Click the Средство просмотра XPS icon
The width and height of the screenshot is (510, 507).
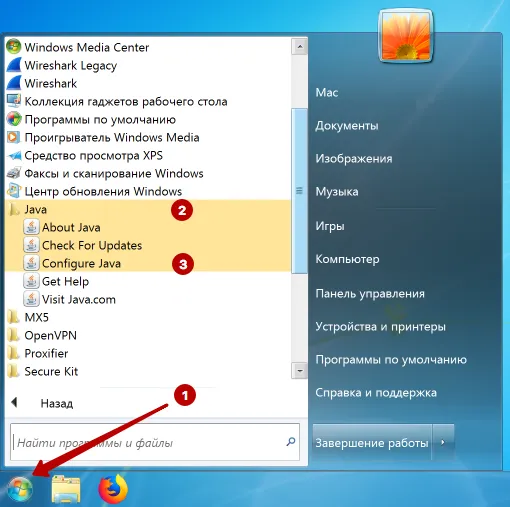tap(14, 155)
